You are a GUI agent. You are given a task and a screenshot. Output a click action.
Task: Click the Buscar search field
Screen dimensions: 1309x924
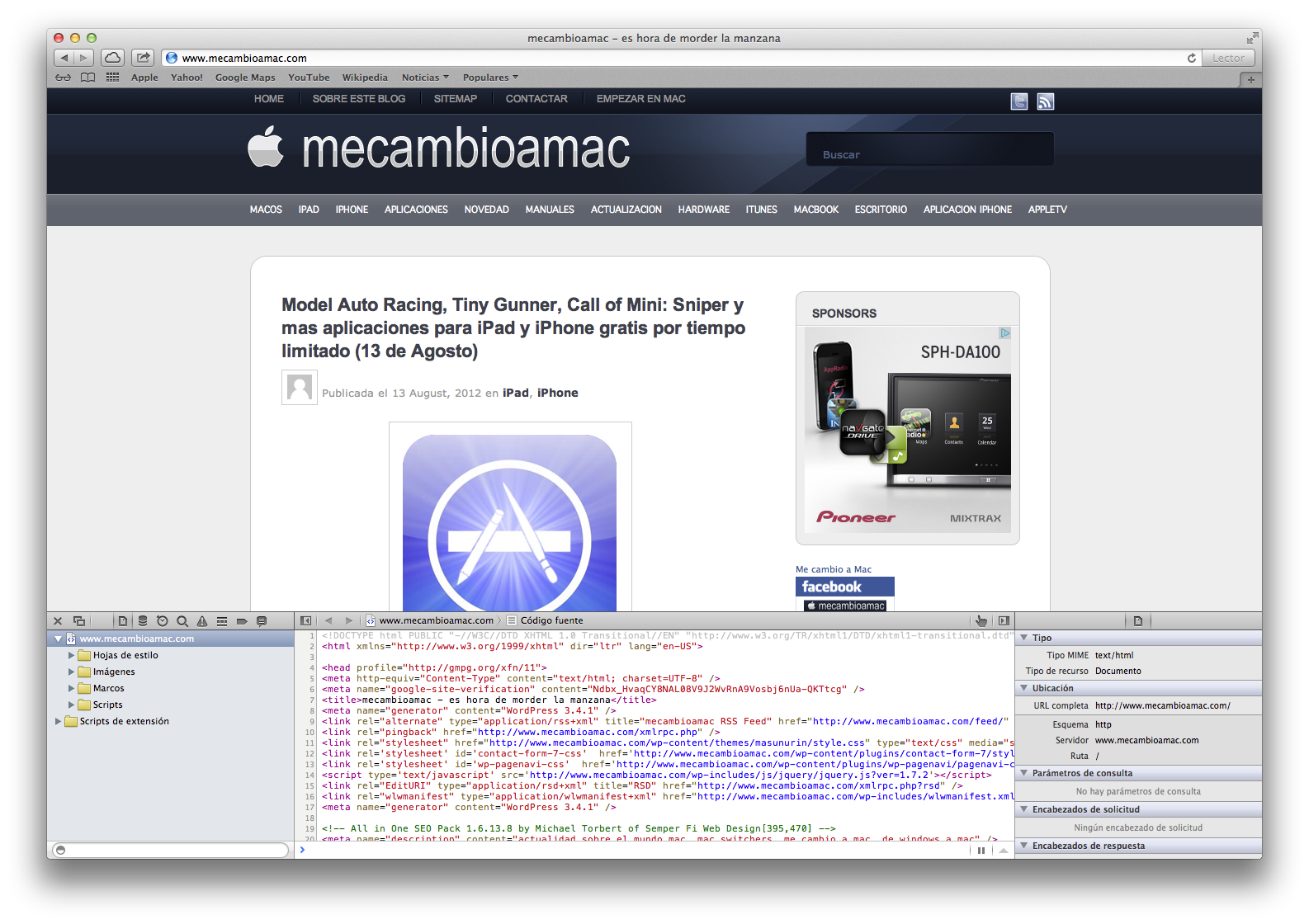pos(930,149)
